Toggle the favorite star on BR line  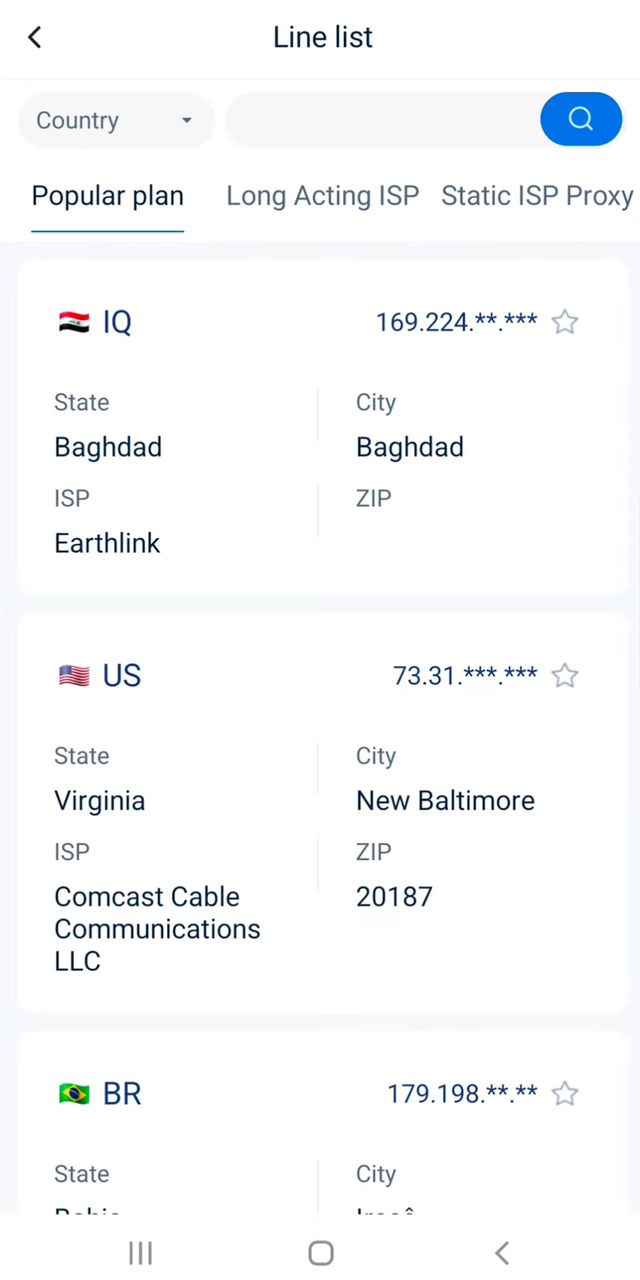pyautogui.click(x=565, y=1094)
